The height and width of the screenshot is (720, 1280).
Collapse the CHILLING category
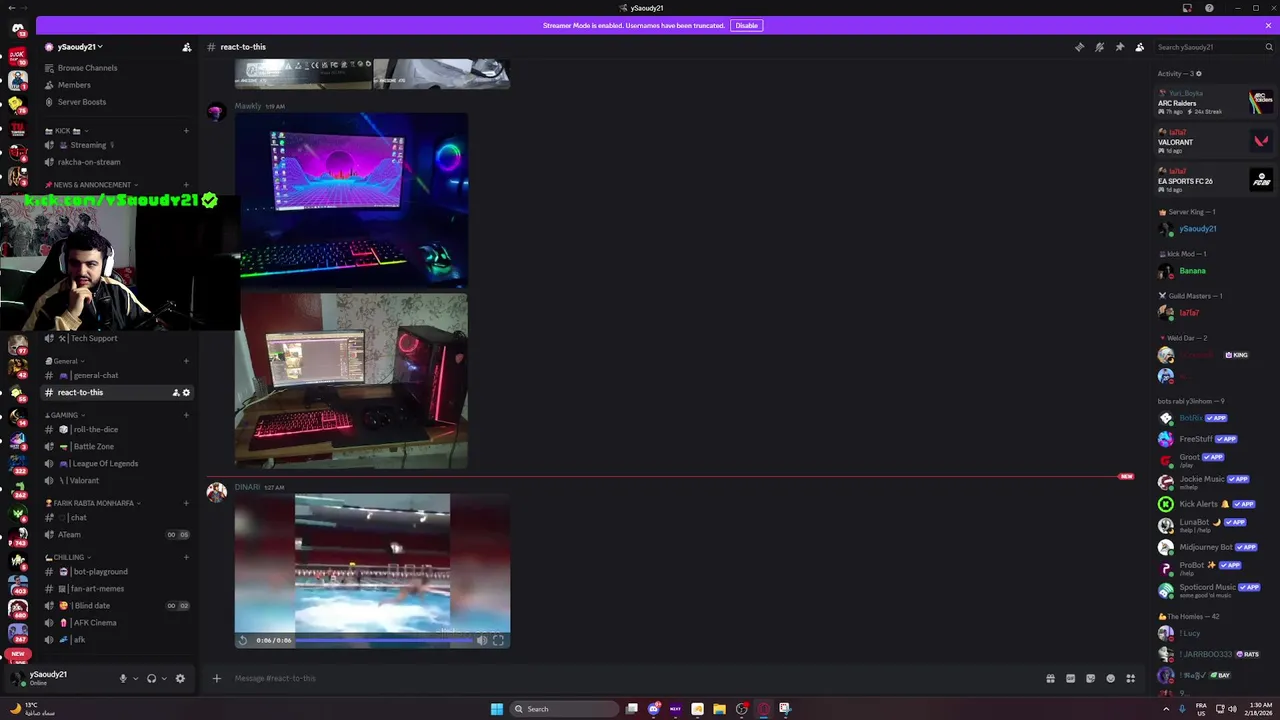[68, 557]
